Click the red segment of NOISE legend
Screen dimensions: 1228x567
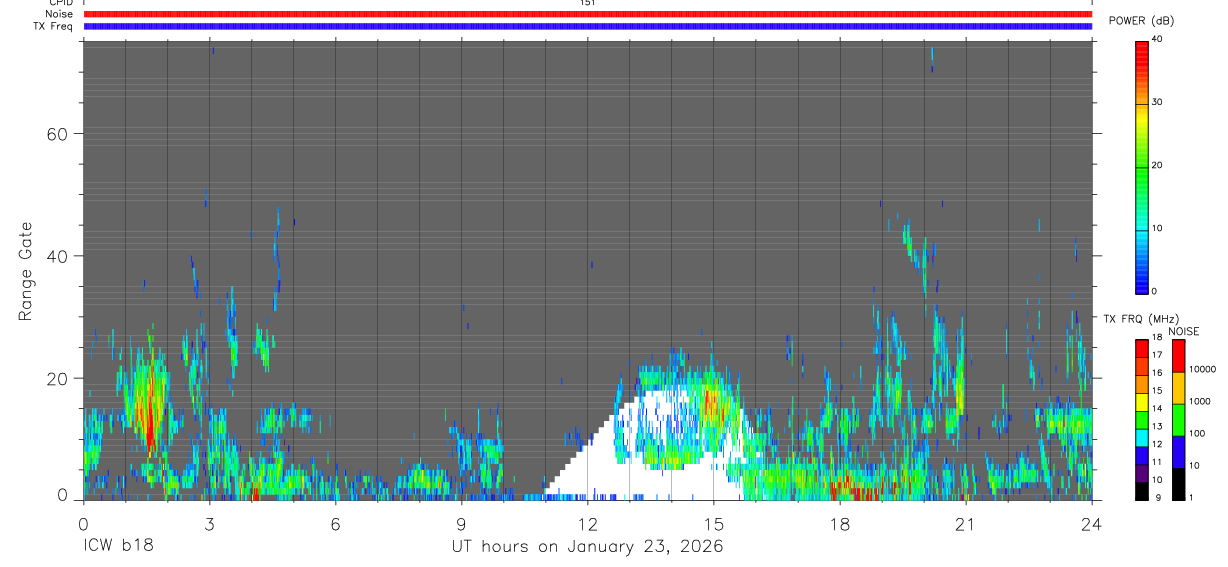click(x=1178, y=356)
